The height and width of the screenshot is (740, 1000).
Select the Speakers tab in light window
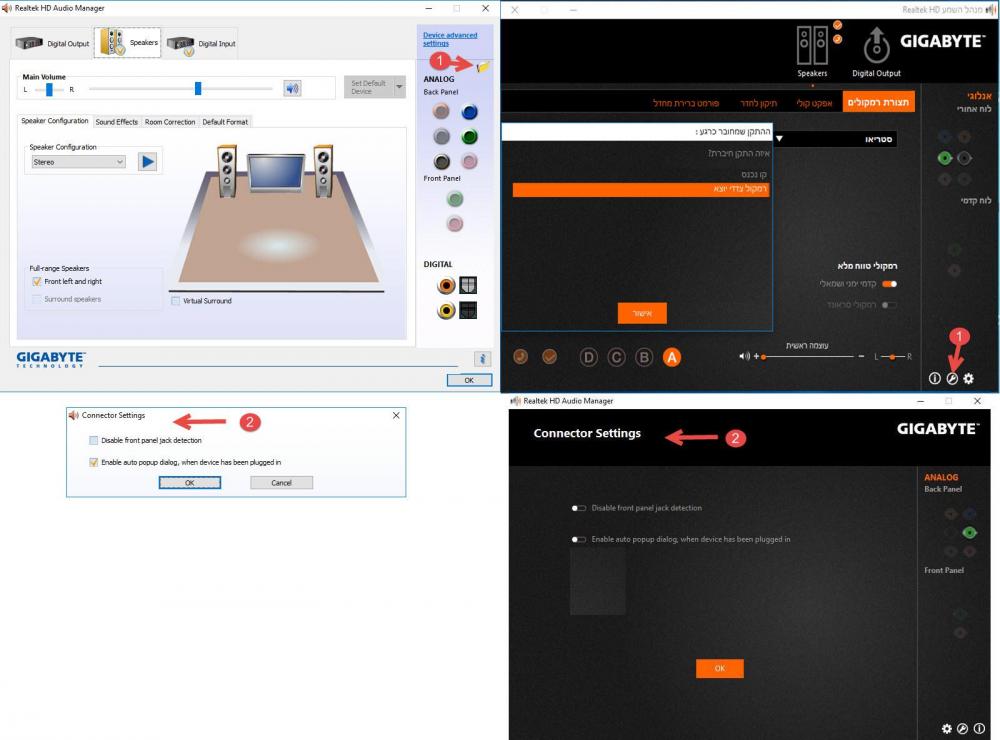[128, 43]
